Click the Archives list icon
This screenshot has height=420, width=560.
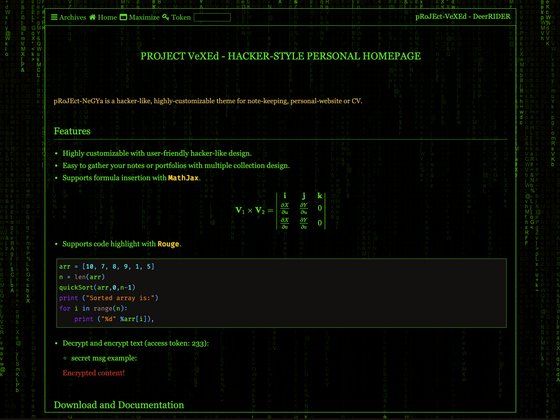pyautogui.click(x=54, y=17)
